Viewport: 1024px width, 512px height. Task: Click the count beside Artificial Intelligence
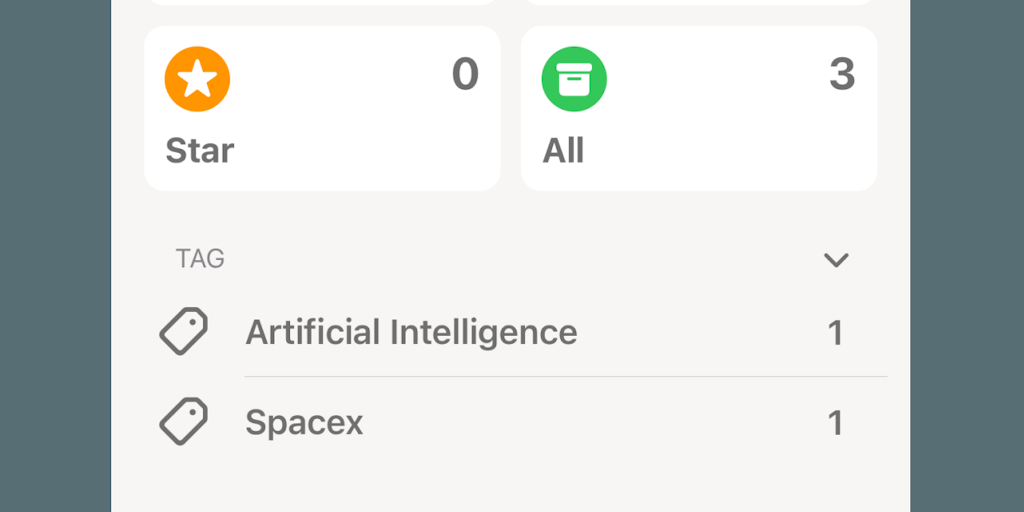click(835, 333)
